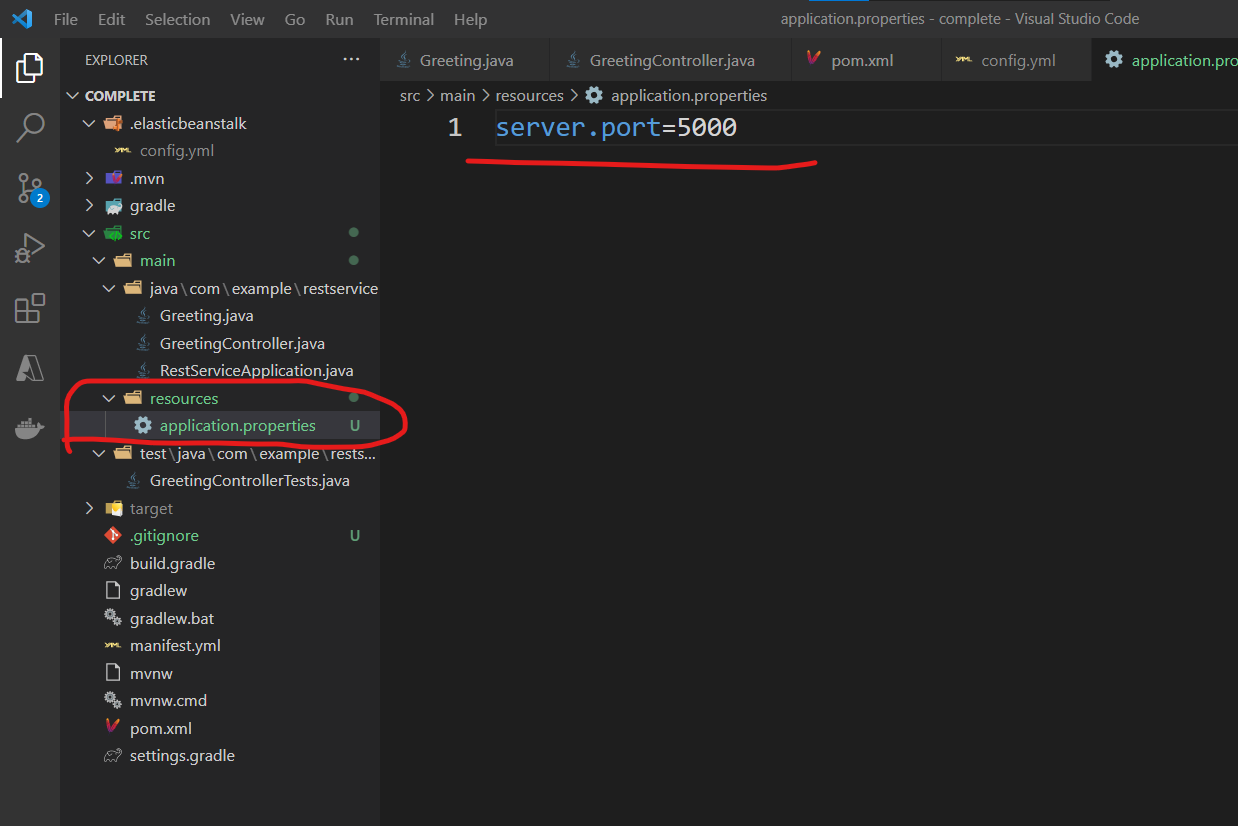The image size is (1238, 826).
Task: Collapse the main folder
Action: (99, 261)
